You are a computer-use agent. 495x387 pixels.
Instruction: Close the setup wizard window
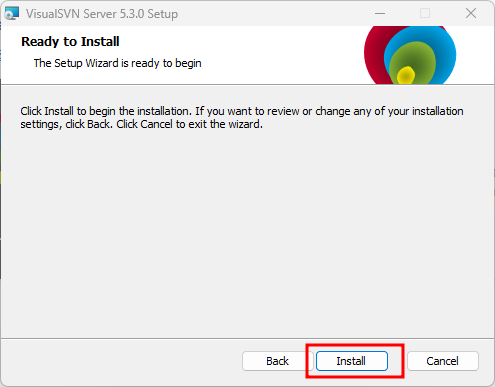(471, 14)
